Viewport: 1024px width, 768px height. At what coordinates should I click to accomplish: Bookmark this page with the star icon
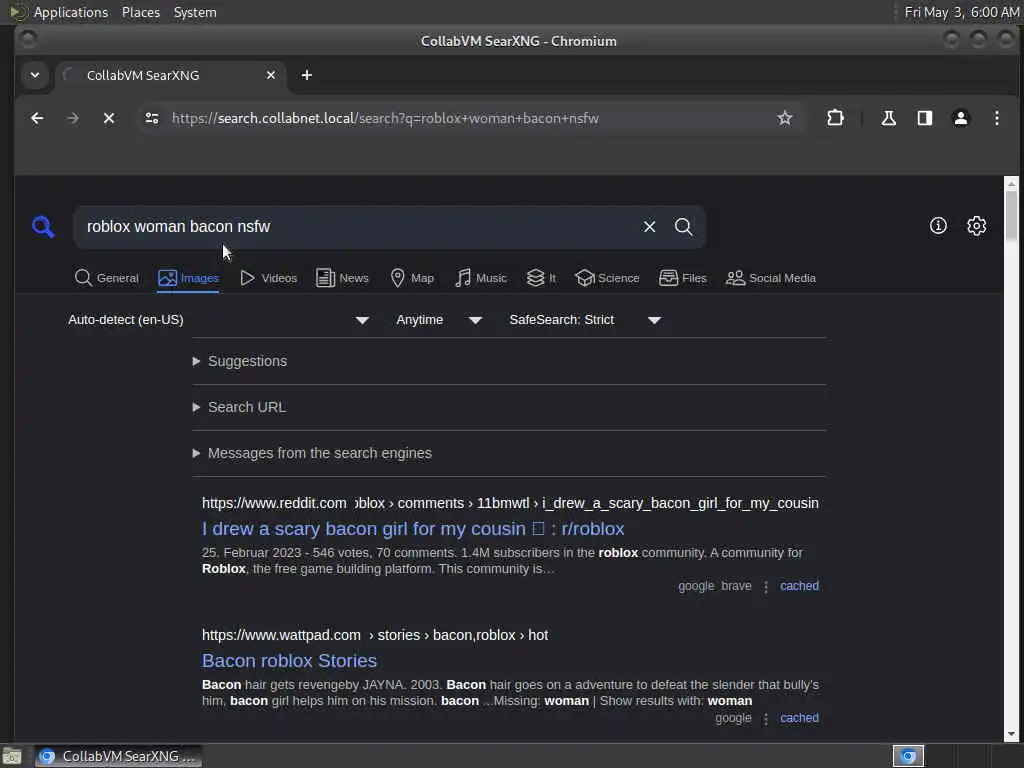tap(784, 118)
